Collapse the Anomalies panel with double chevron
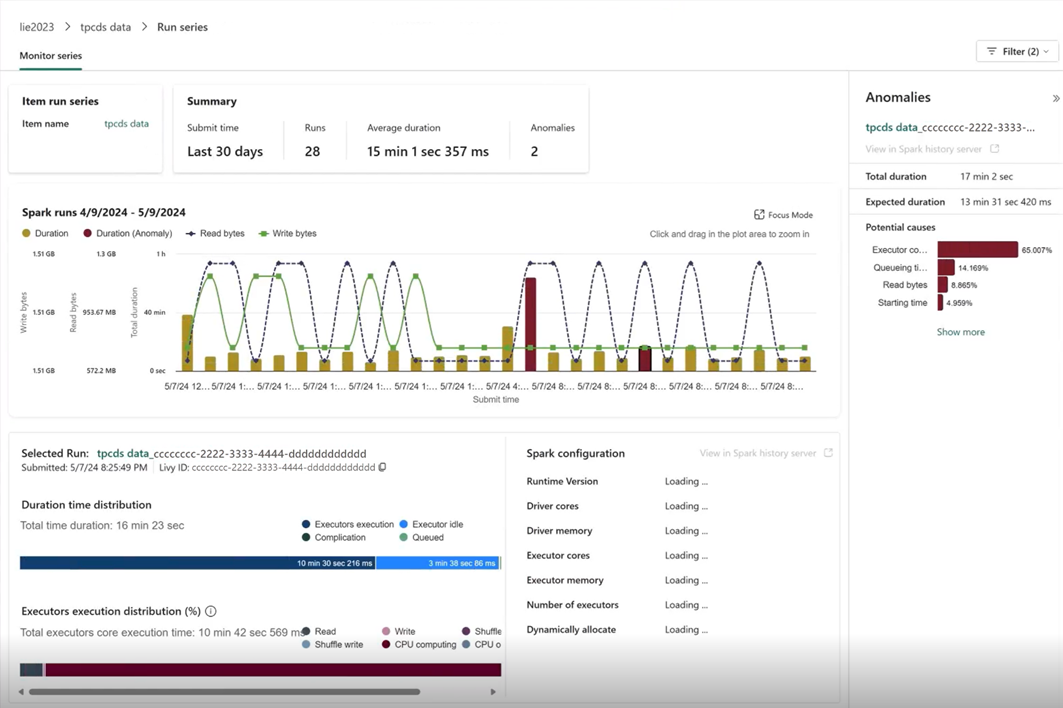The height and width of the screenshot is (708, 1063). click(1055, 98)
